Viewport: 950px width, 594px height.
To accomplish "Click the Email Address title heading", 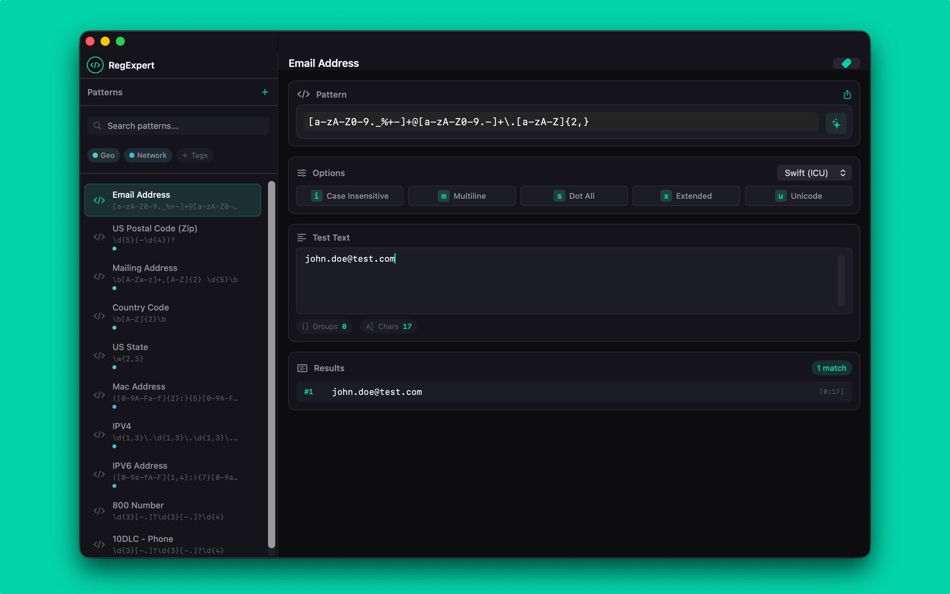I will [x=324, y=63].
